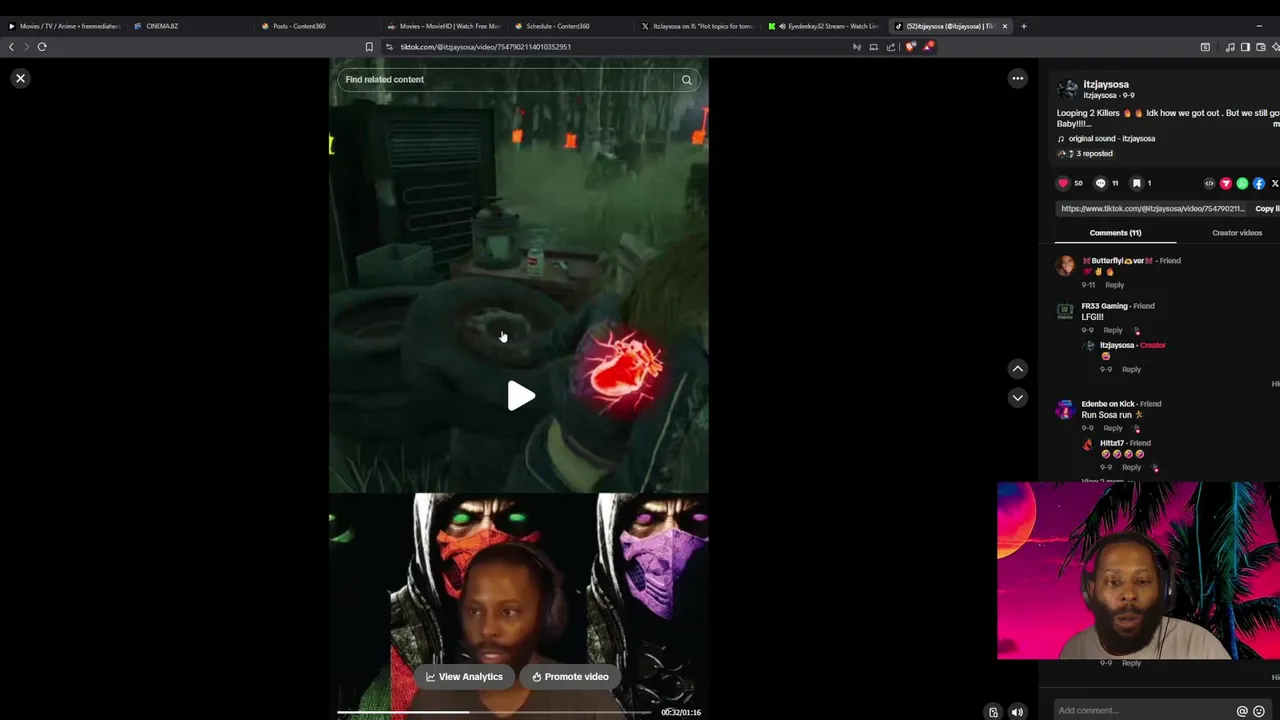Click the search magnifier in Find related content
Screen dimensions: 1280x720
(x=686, y=80)
